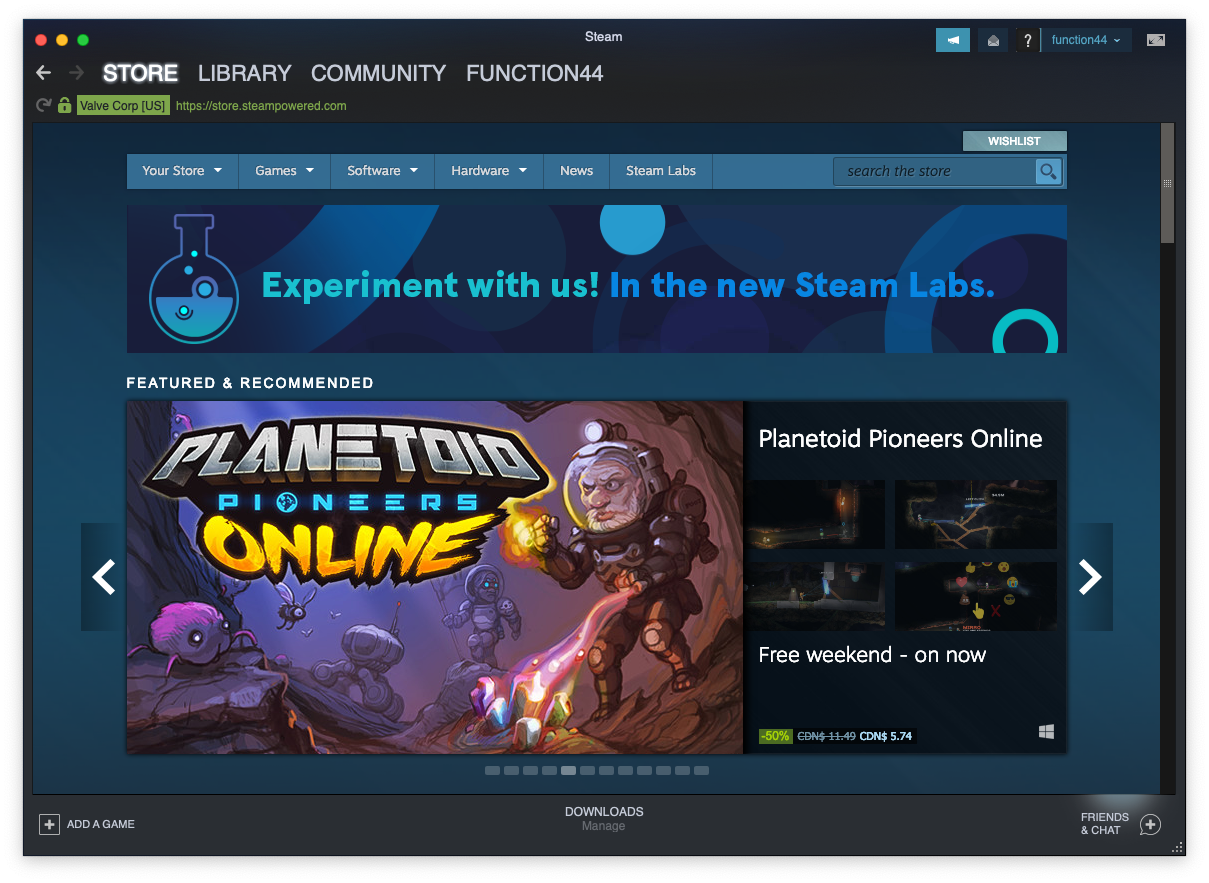Select second Planetoid screenshot thumbnail
This screenshot has width=1209, height=883.
(x=976, y=514)
